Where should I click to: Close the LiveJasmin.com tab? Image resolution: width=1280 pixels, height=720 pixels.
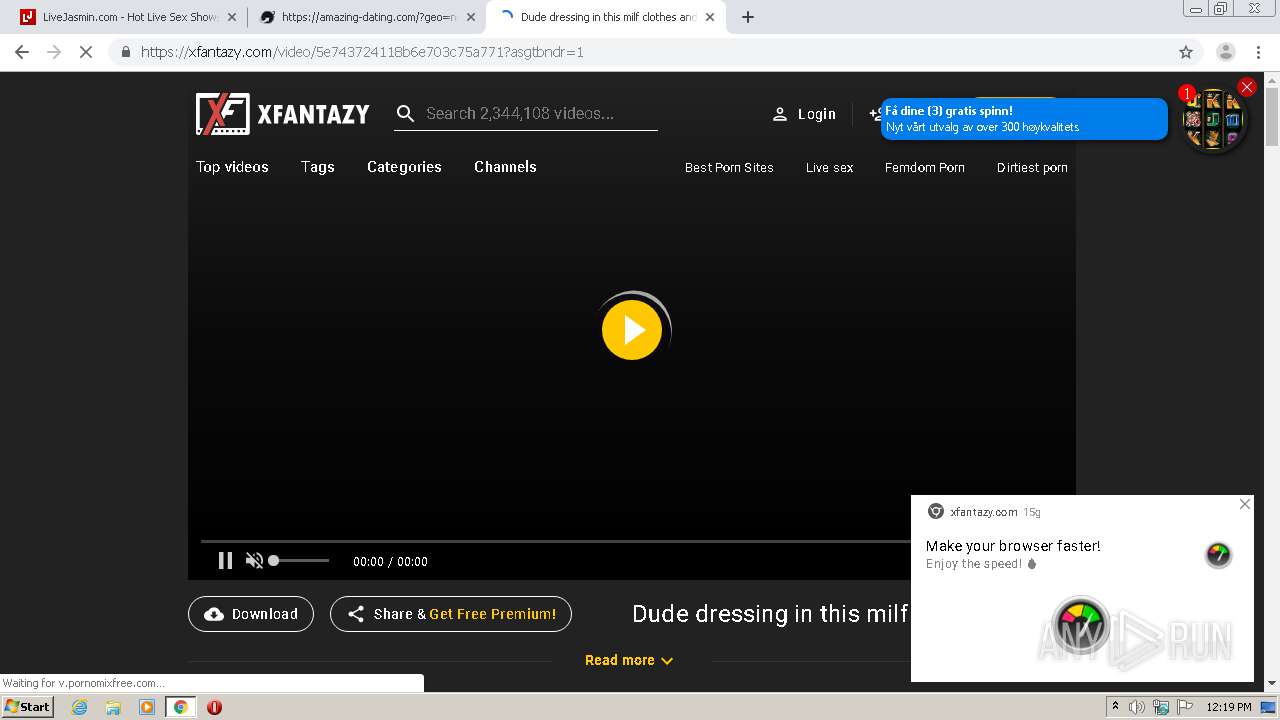[231, 17]
